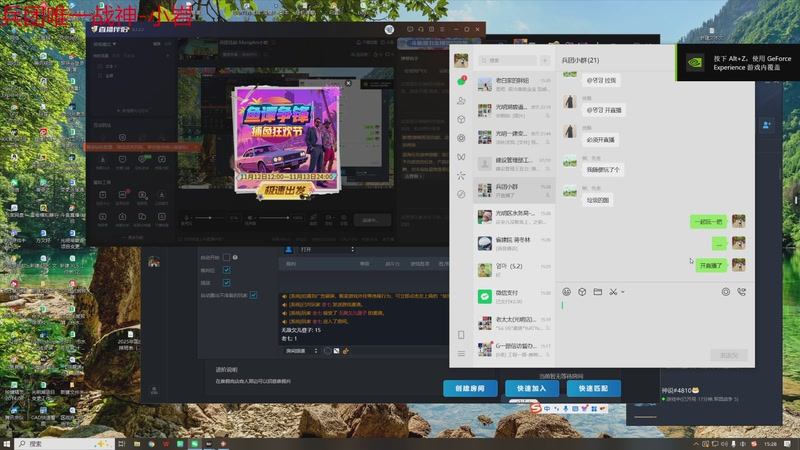
Task: Open the 打开 dropdown in game lobby
Action: click(327, 249)
